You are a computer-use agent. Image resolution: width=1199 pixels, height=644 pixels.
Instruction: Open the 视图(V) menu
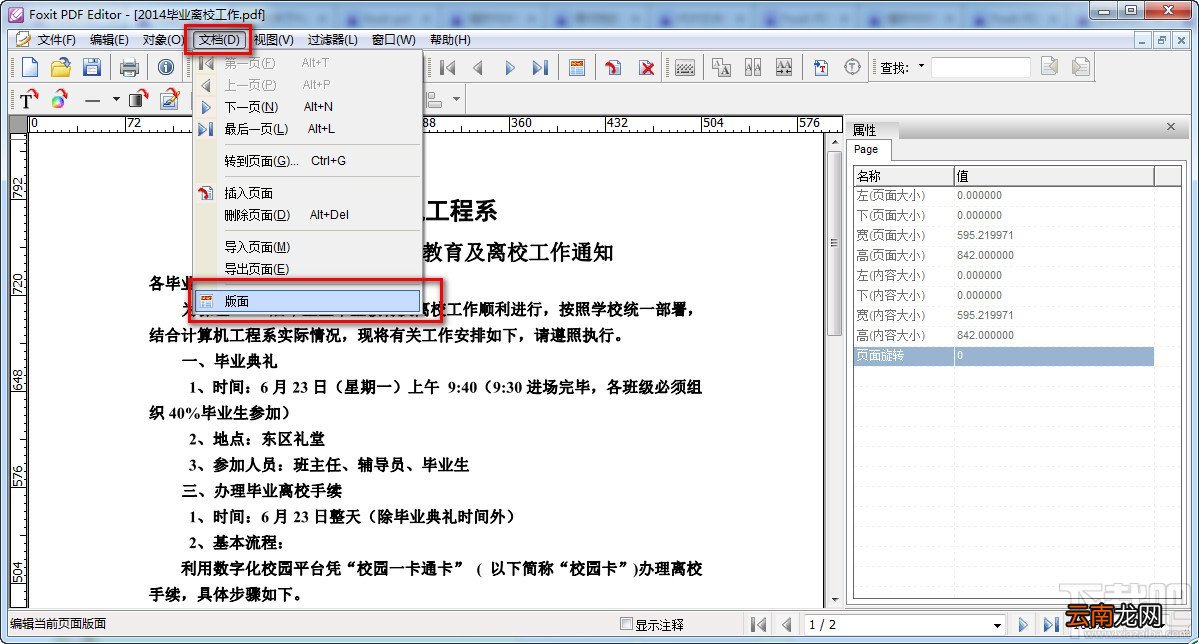273,40
